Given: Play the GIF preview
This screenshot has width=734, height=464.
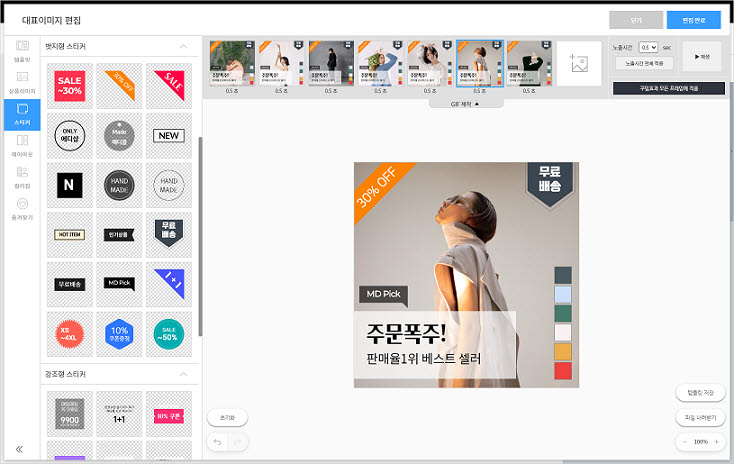Looking at the screenshot, I should pos(702,56).
